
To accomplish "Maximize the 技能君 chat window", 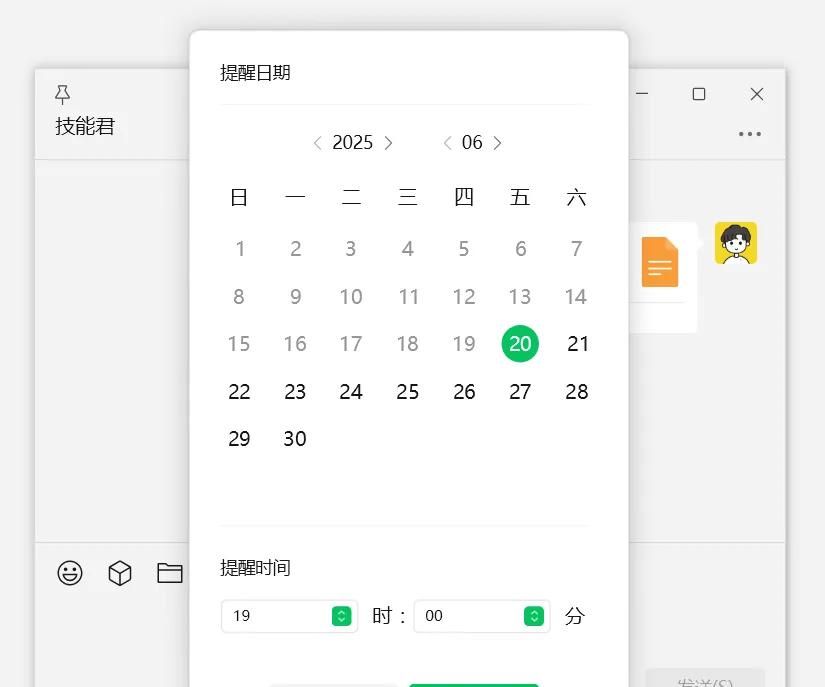I will point(699,94).
